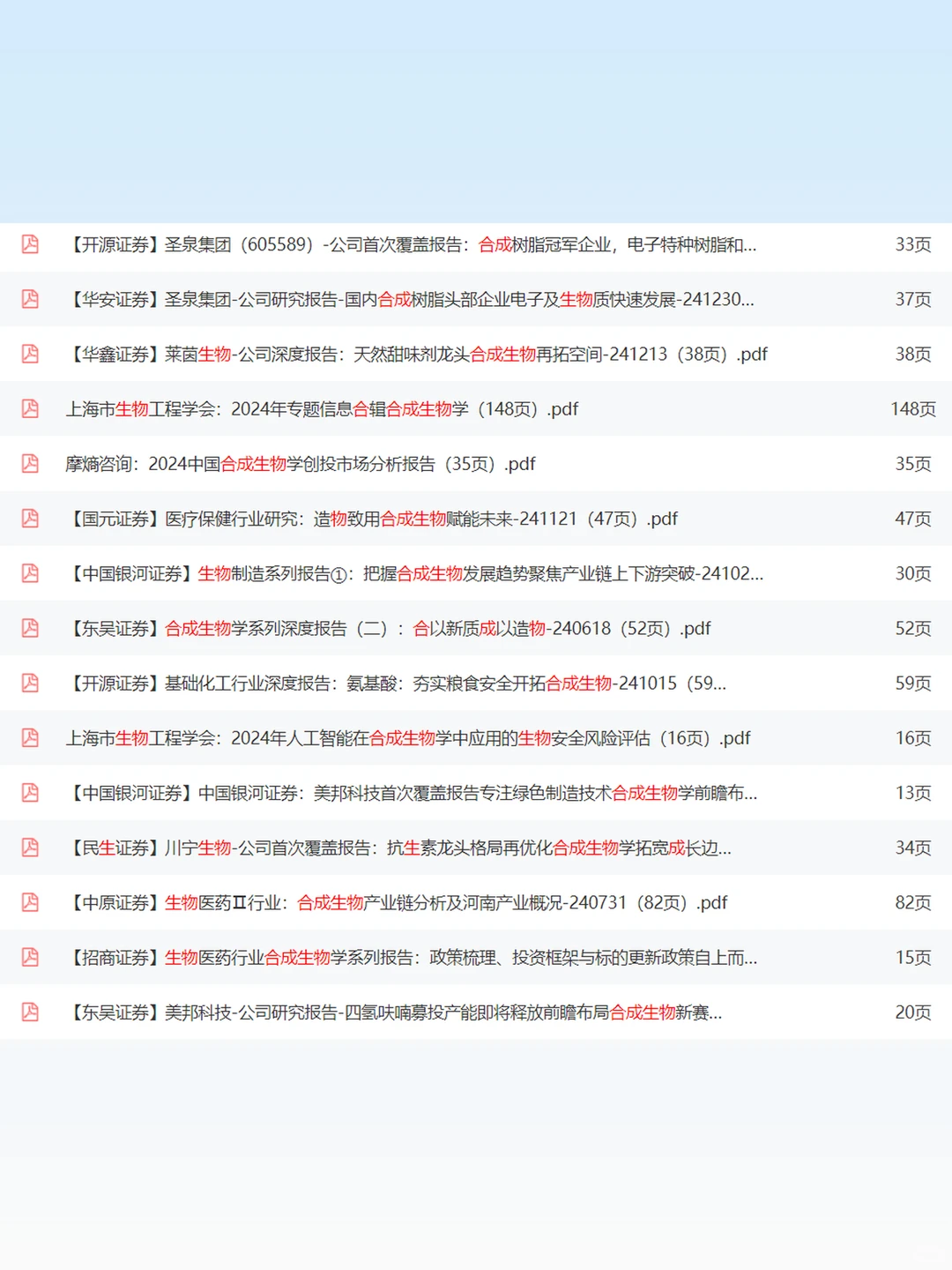The image size is (952, 1270).
Task: Click the 38页 page count
Action: tap(913, 354)
